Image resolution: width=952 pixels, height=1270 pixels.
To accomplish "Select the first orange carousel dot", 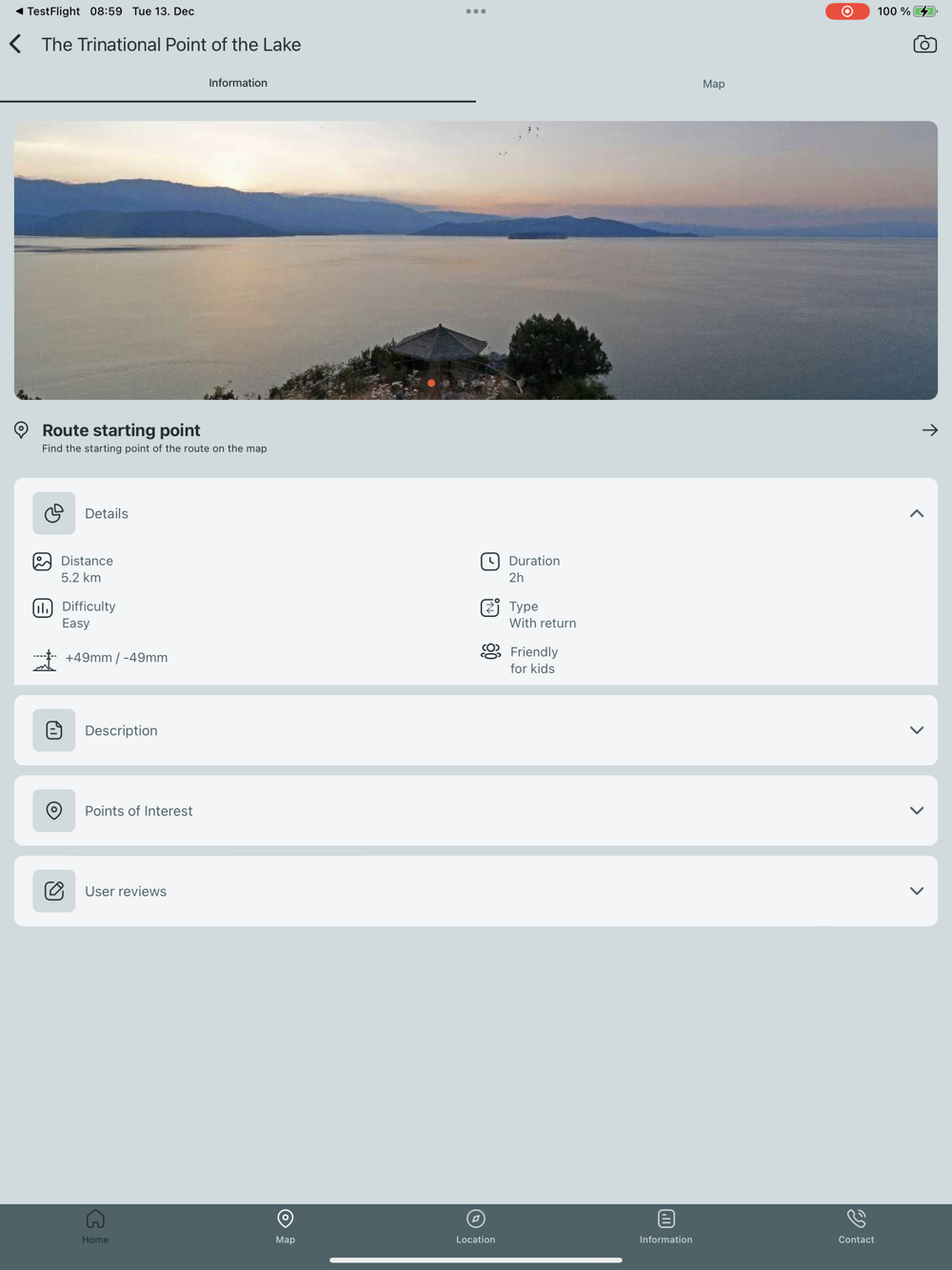I will [431, 383].
